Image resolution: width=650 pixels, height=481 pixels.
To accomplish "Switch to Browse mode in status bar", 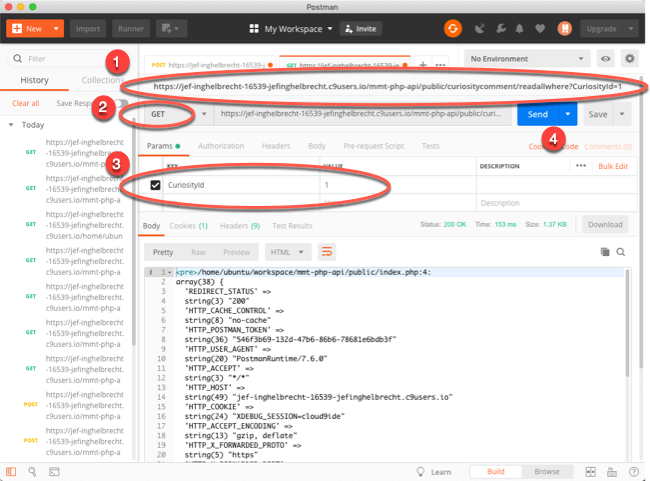I will [x=547, y=471].
